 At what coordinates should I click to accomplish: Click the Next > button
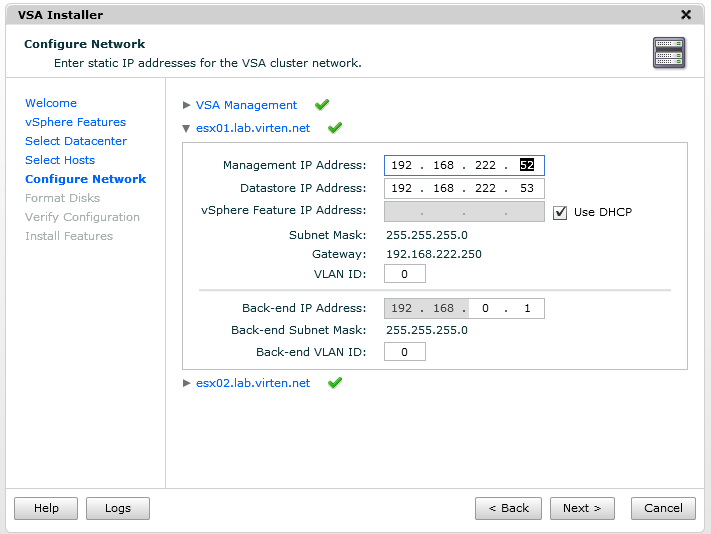(582, 508)
